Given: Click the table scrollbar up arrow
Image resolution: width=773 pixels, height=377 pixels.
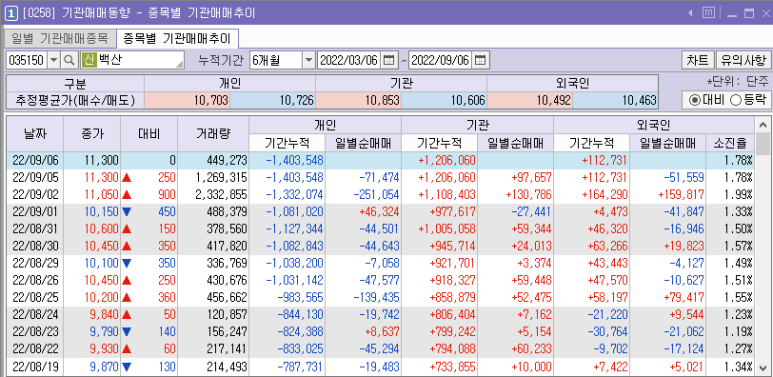Looking at the screenshot, I should coord(763,124).
